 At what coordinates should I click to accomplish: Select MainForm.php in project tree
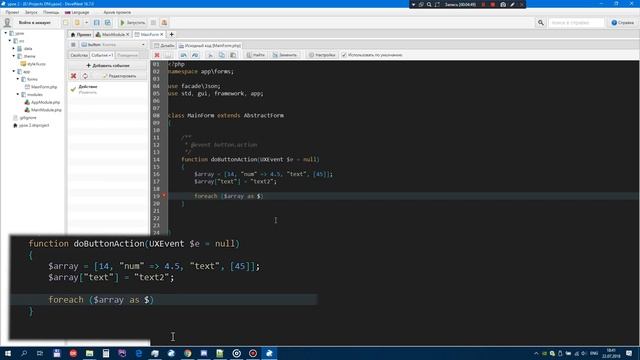click(x=41, y=87)
